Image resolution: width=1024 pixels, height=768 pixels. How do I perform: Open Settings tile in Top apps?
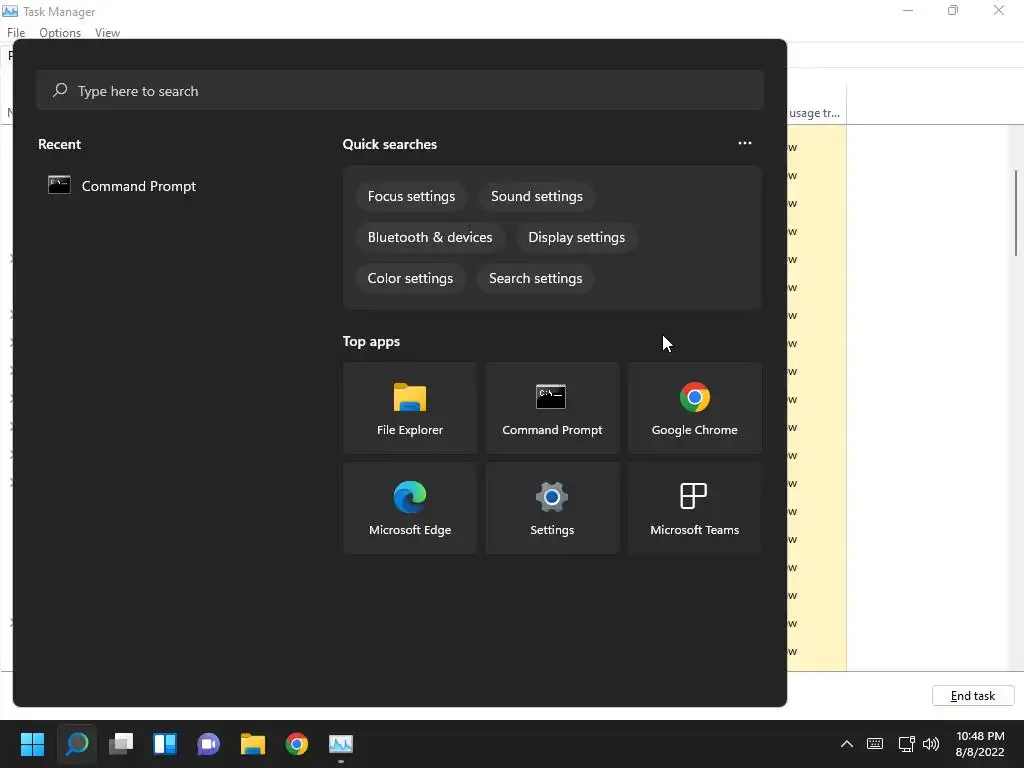tap(552, 508)
